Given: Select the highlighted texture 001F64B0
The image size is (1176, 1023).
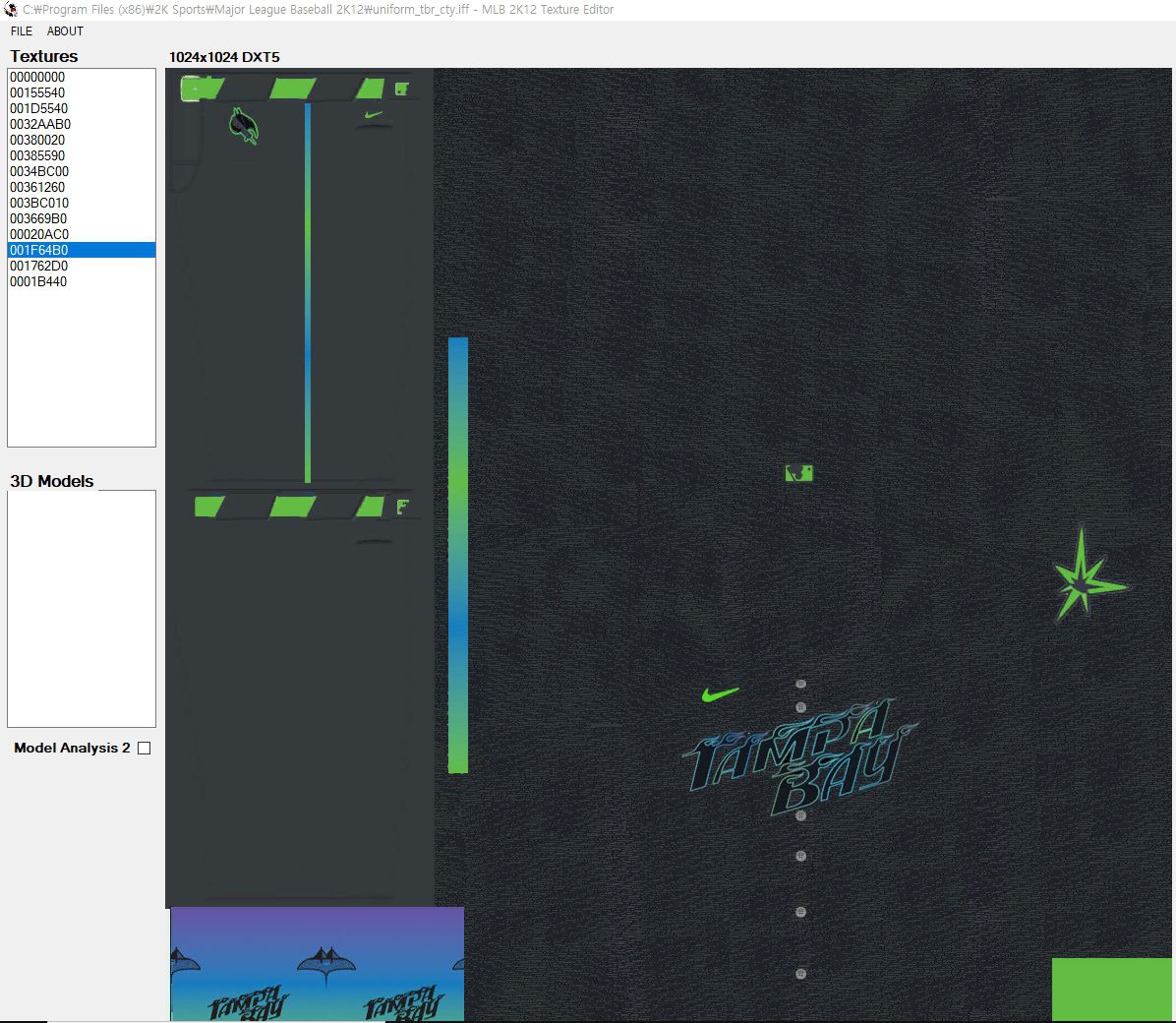Looking at the screenshot, I should [x=39, y=250].
